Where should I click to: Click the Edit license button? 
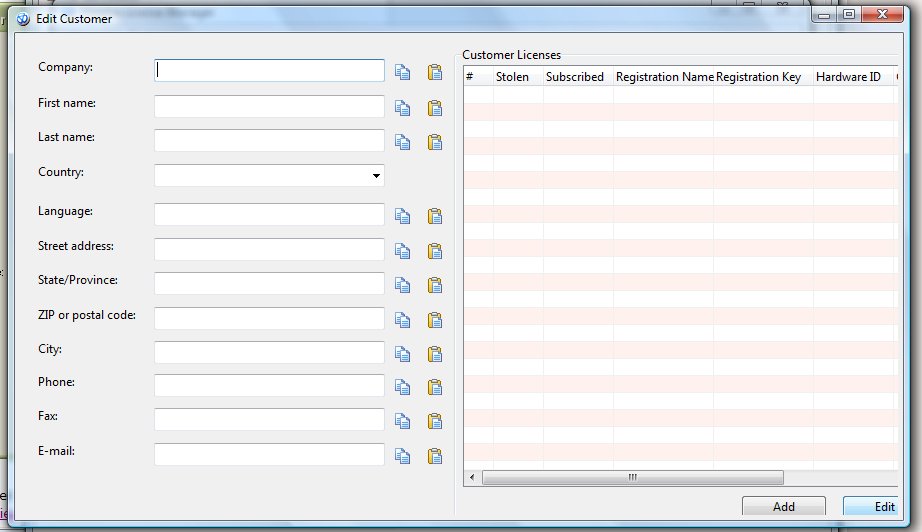872,506
